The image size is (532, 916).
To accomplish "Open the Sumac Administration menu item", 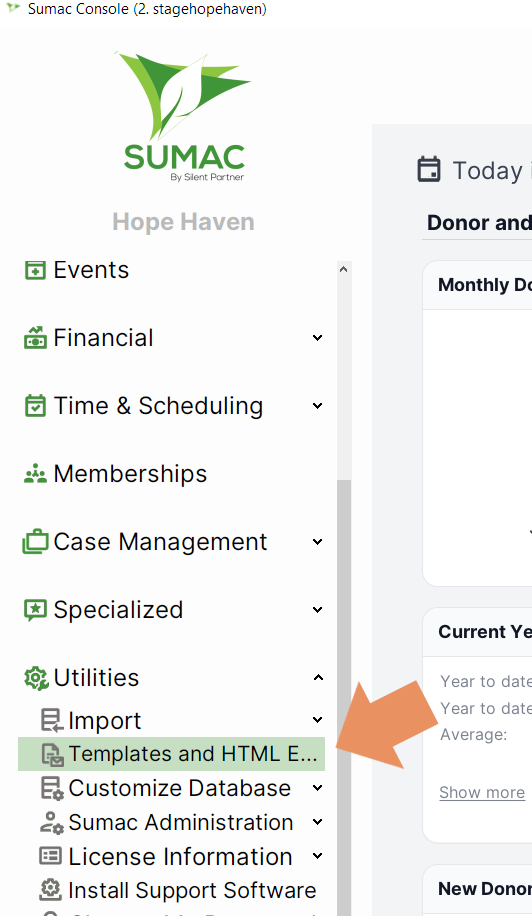I will click(x=181, y=823).
